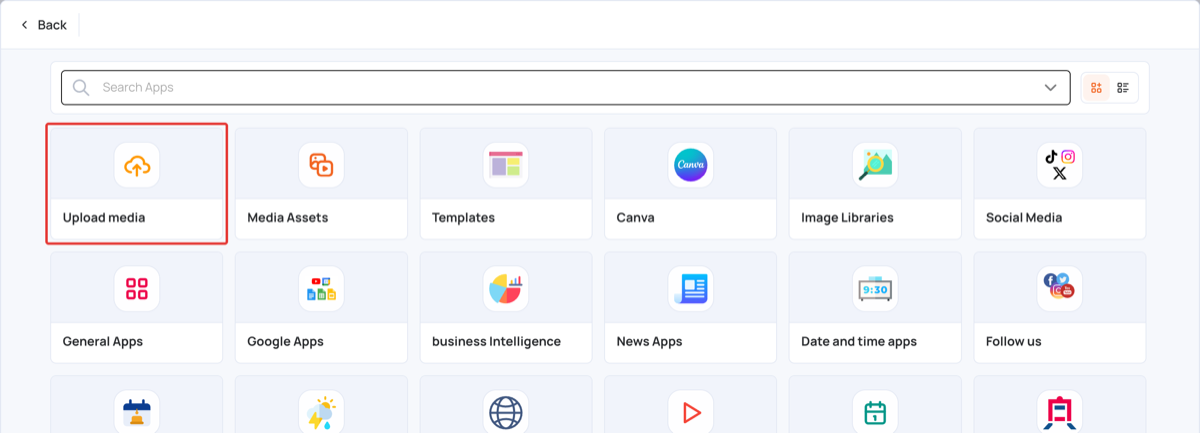The height and width of the screenshot is (433, 1200).
Task: Select the Templates icon
Action: coord(506,165)
